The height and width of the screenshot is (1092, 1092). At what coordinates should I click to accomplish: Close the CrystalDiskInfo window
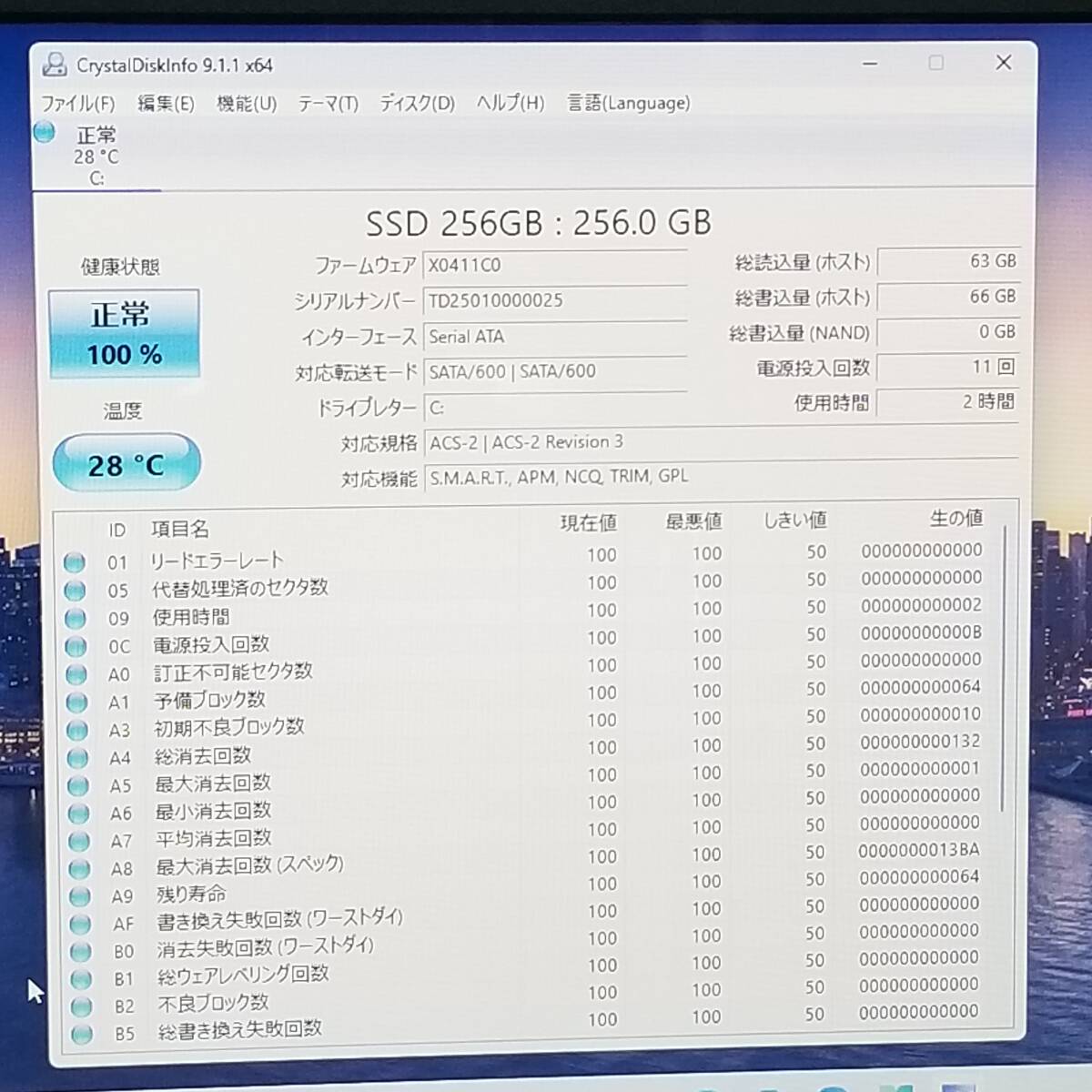coord(1004,62)
